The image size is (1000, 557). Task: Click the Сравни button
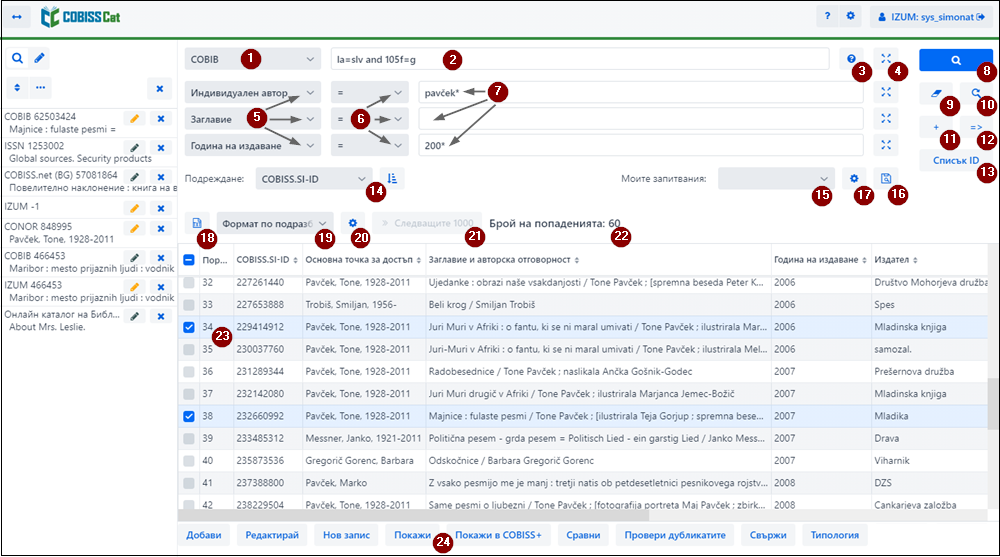(x=583, y=535)
